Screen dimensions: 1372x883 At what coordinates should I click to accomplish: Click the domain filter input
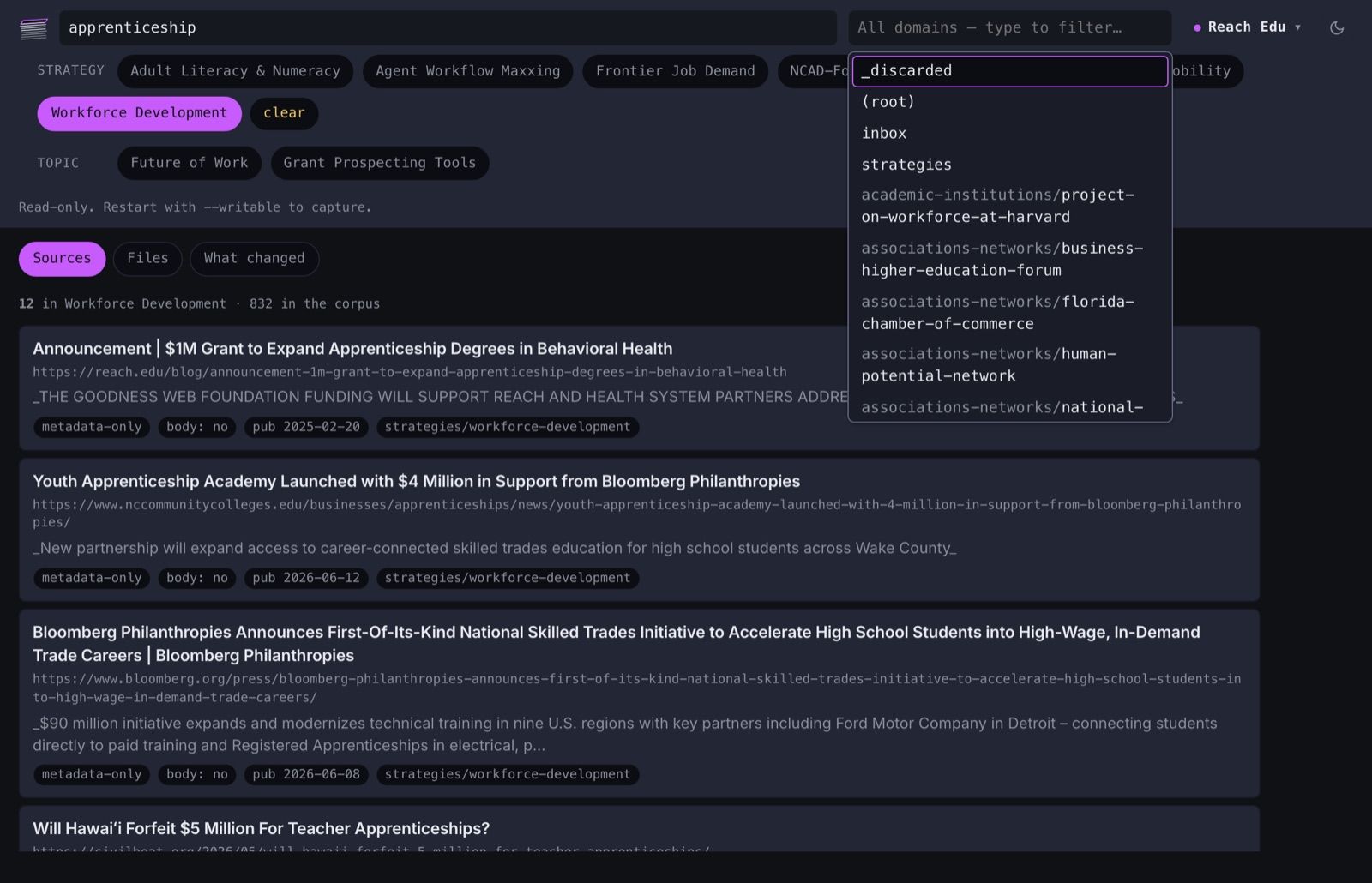(x=1009, y=27)
